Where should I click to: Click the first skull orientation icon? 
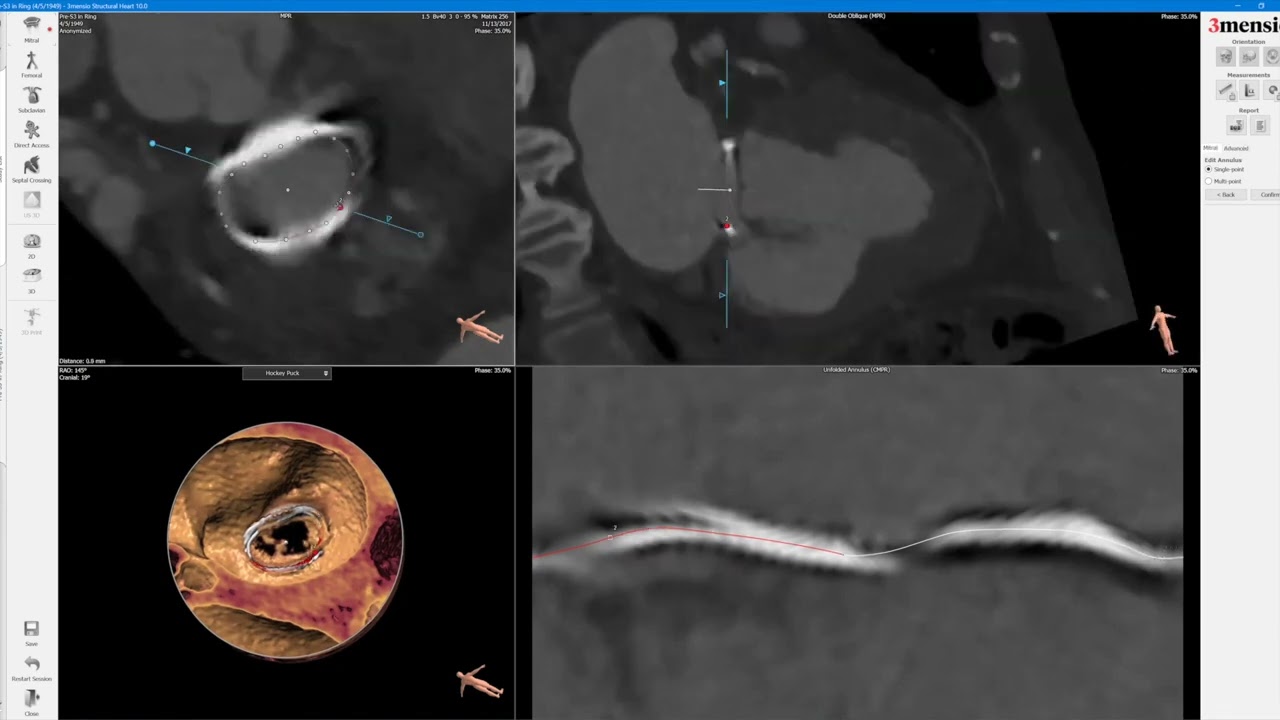pos(1225,57)
